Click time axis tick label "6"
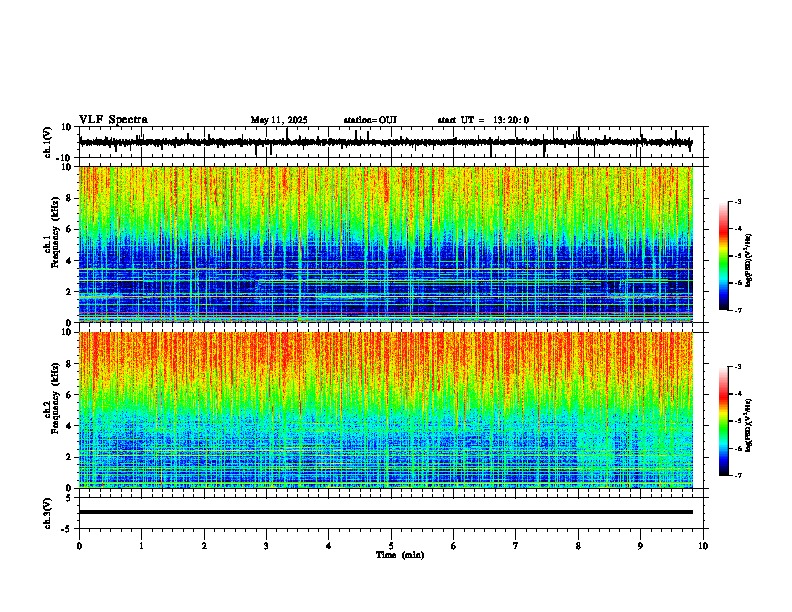This screenshot has width=792, height=612. [x=453, y=546]
